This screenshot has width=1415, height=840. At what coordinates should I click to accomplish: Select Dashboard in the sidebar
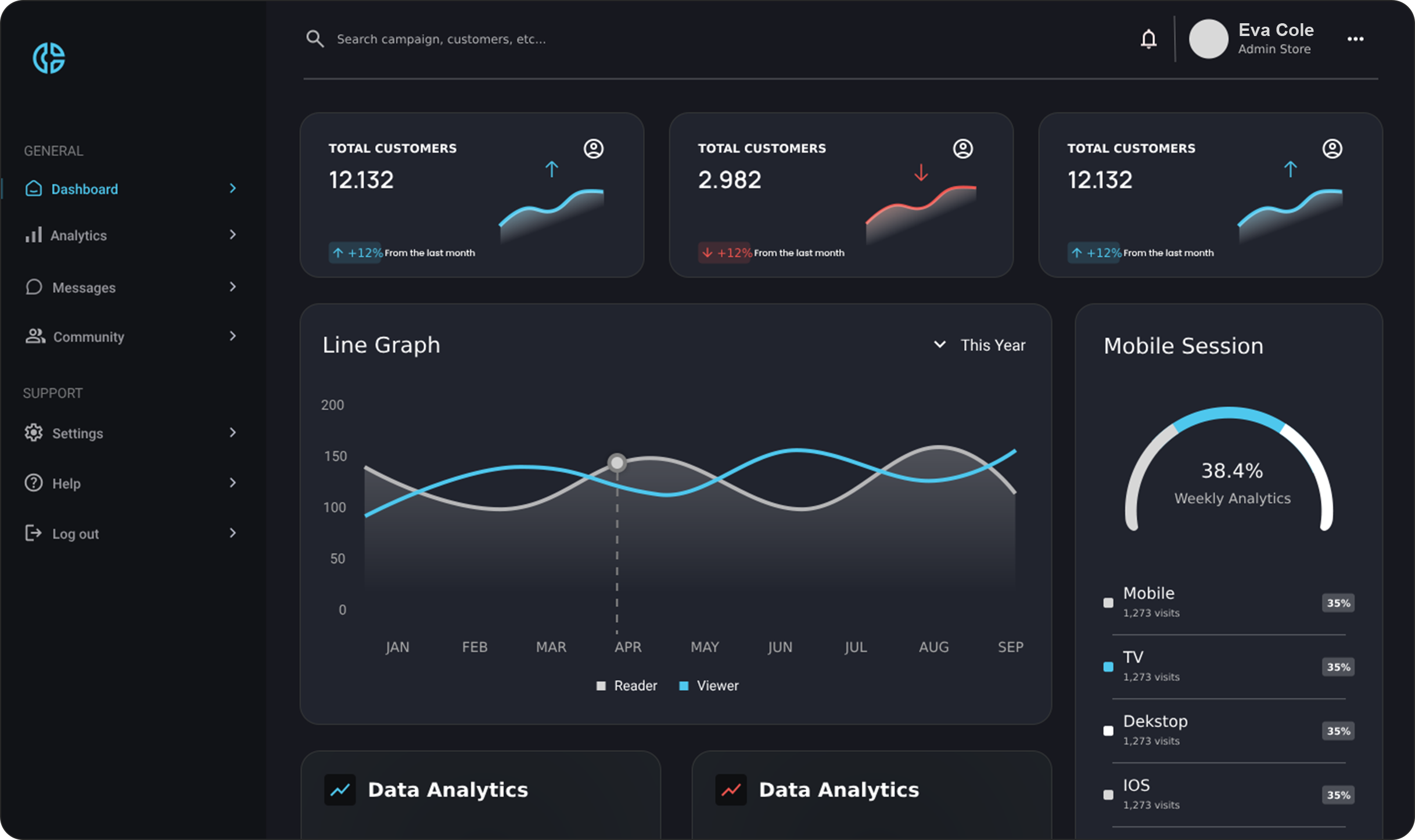coord(84,189)
